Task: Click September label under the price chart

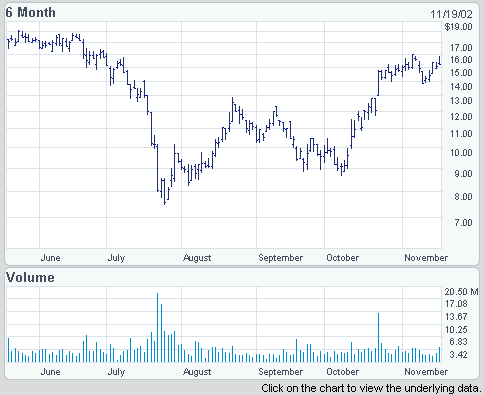Action: (281, 258)
